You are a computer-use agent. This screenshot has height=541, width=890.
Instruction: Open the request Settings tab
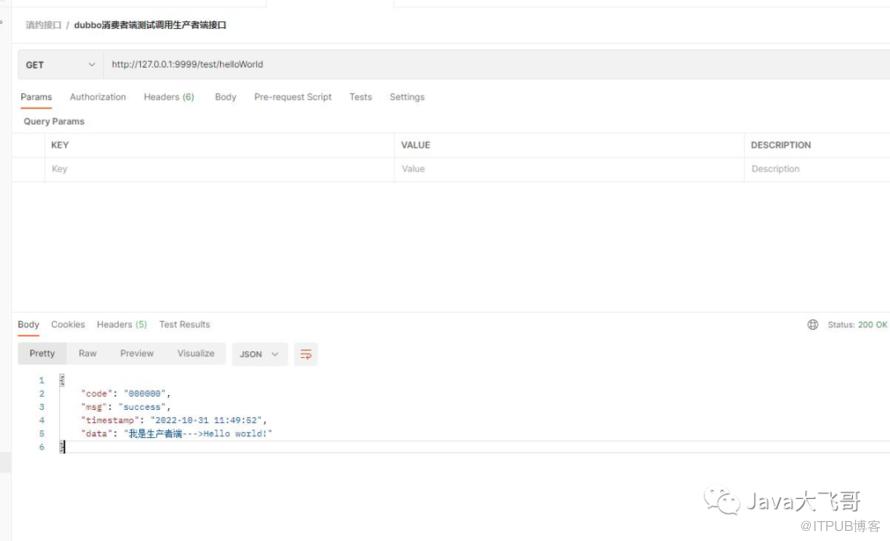tap(407, 97)
